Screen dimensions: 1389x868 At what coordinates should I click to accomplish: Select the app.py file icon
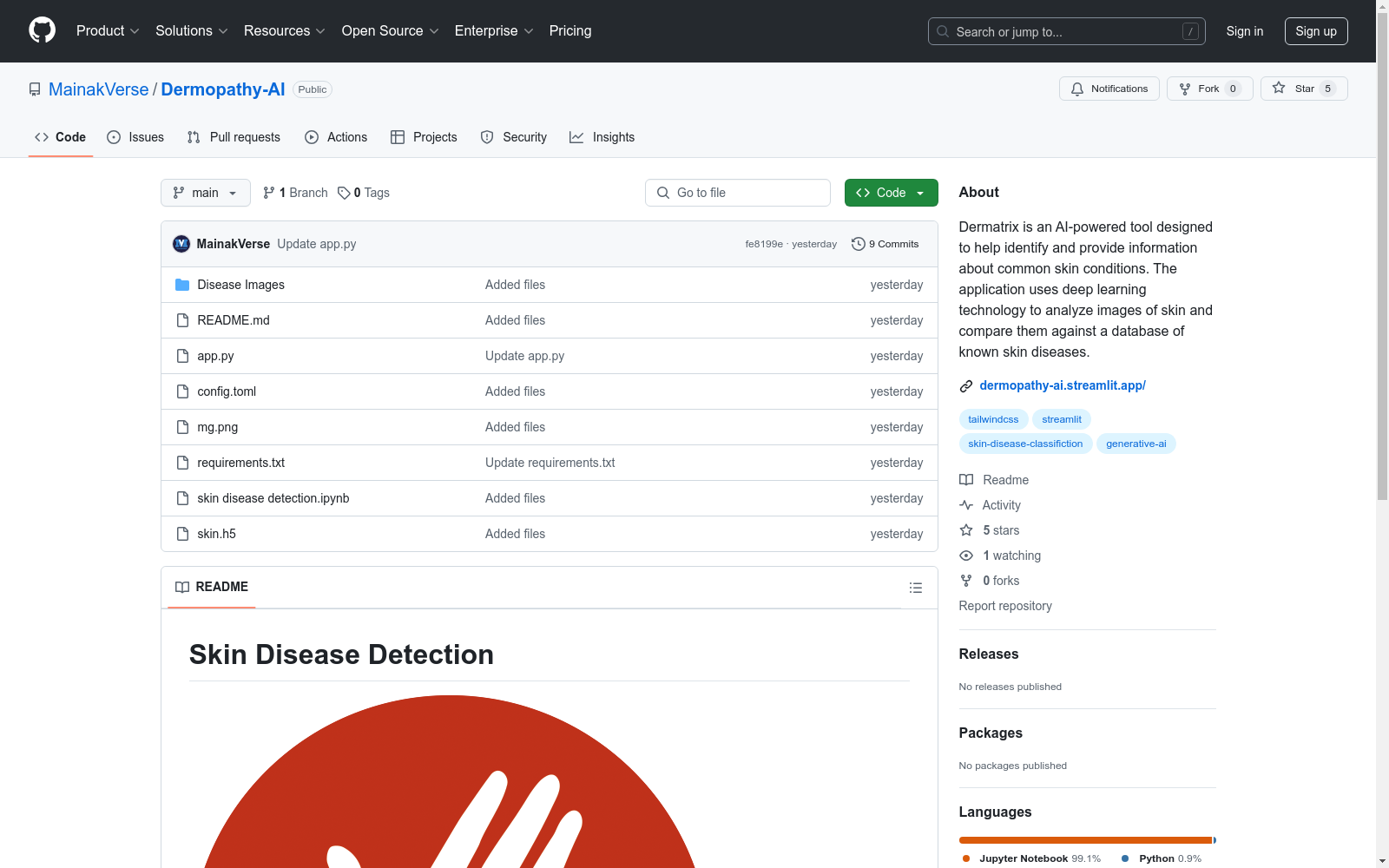click(182, 356)
